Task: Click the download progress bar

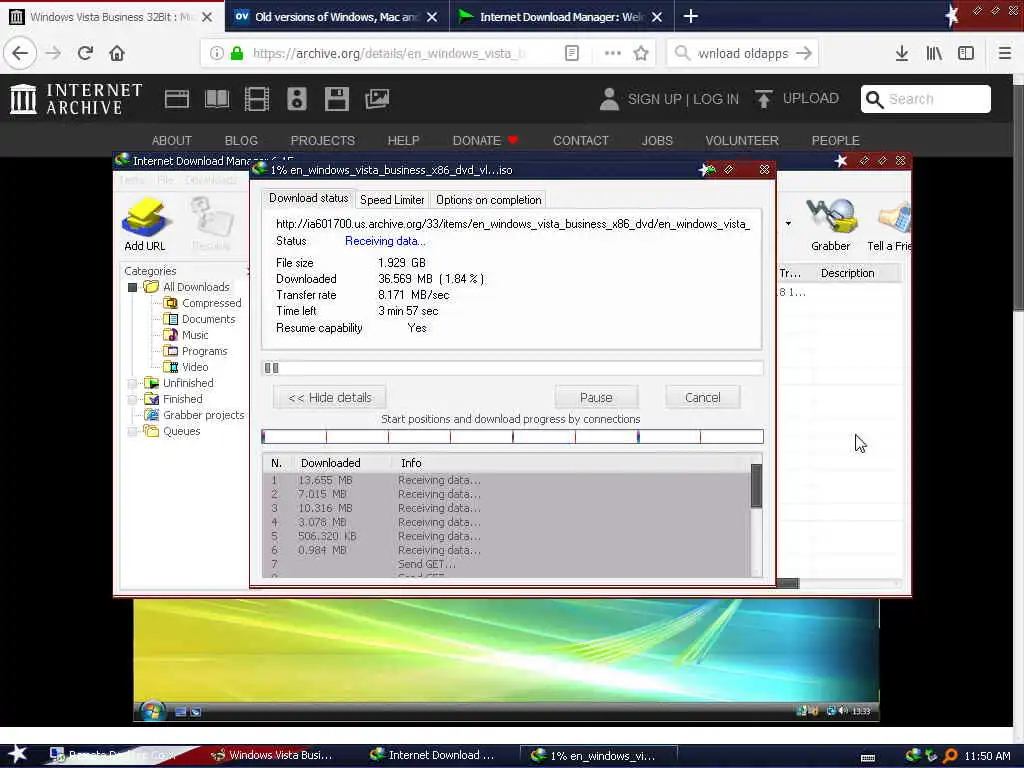Action: (512, 368)
